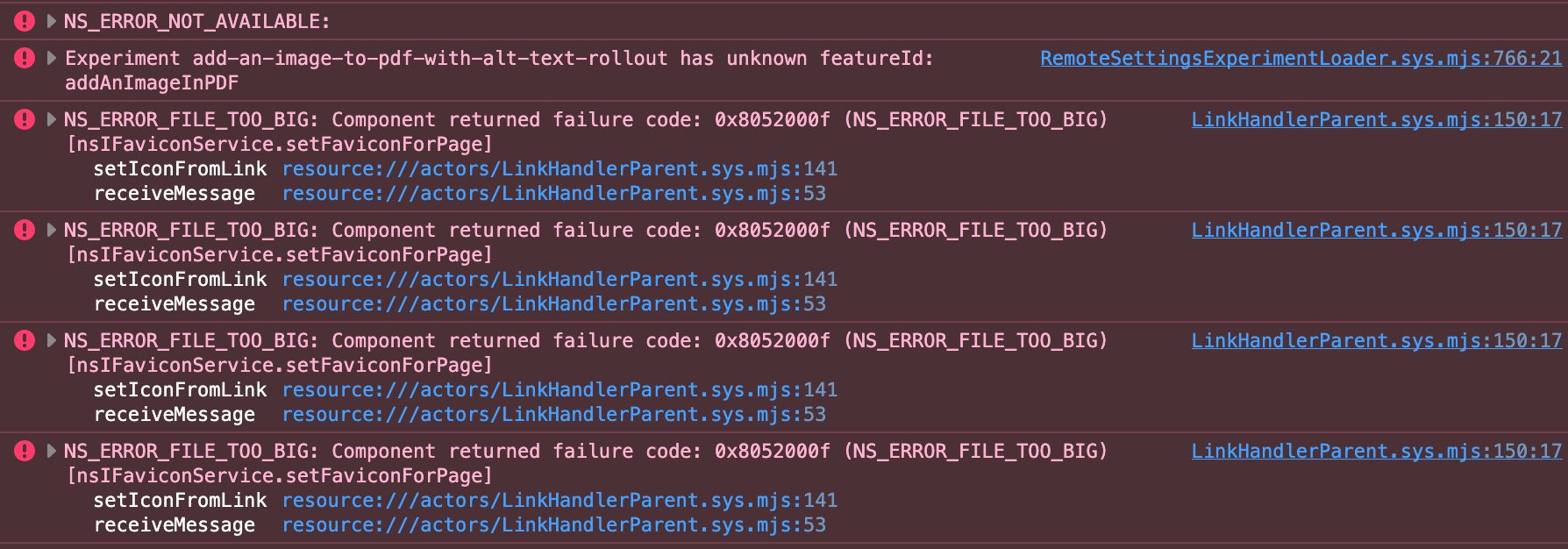1568x549 pixels.
Task: Click the third NS_ERROR_FILE_TOO_BIG error icon
Action: click(25, 341)
